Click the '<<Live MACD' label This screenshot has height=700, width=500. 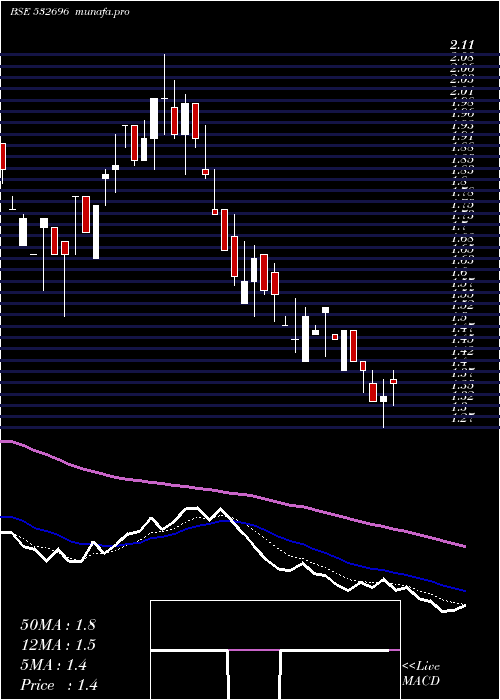pyautogui.click(x=421, y=674)
